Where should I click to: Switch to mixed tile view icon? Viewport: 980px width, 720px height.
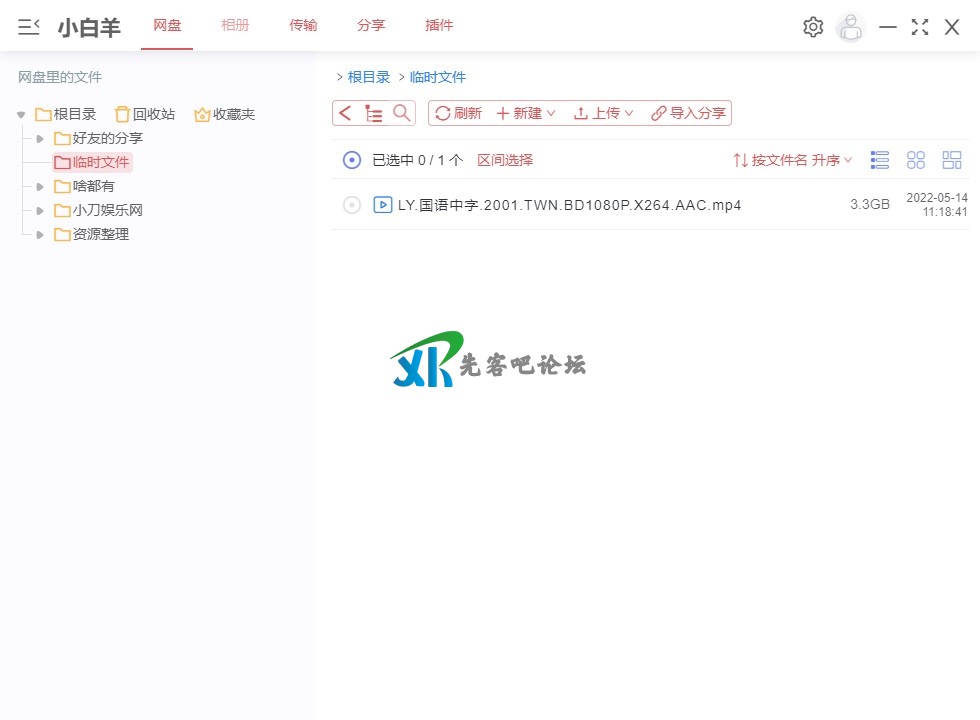952,160
